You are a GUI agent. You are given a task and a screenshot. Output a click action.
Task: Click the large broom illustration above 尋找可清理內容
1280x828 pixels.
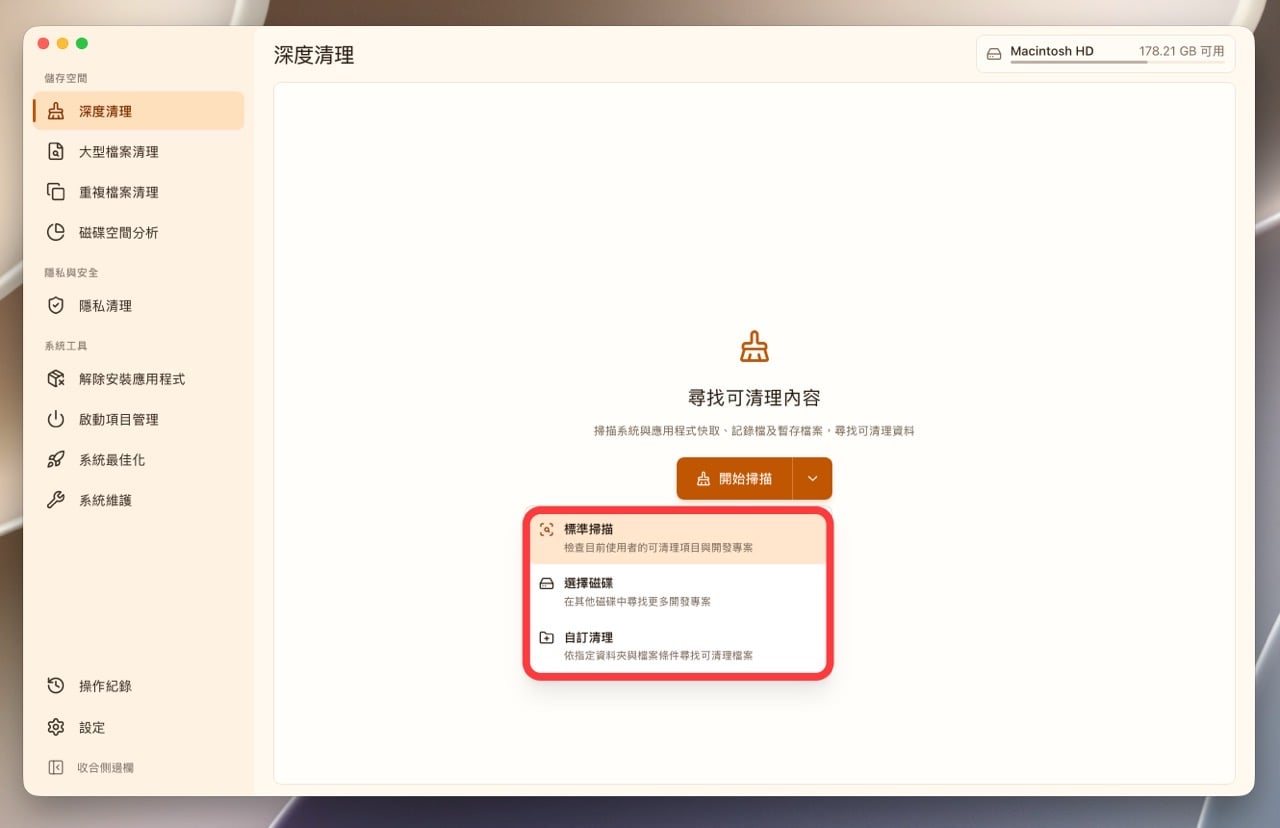[754, 347]
